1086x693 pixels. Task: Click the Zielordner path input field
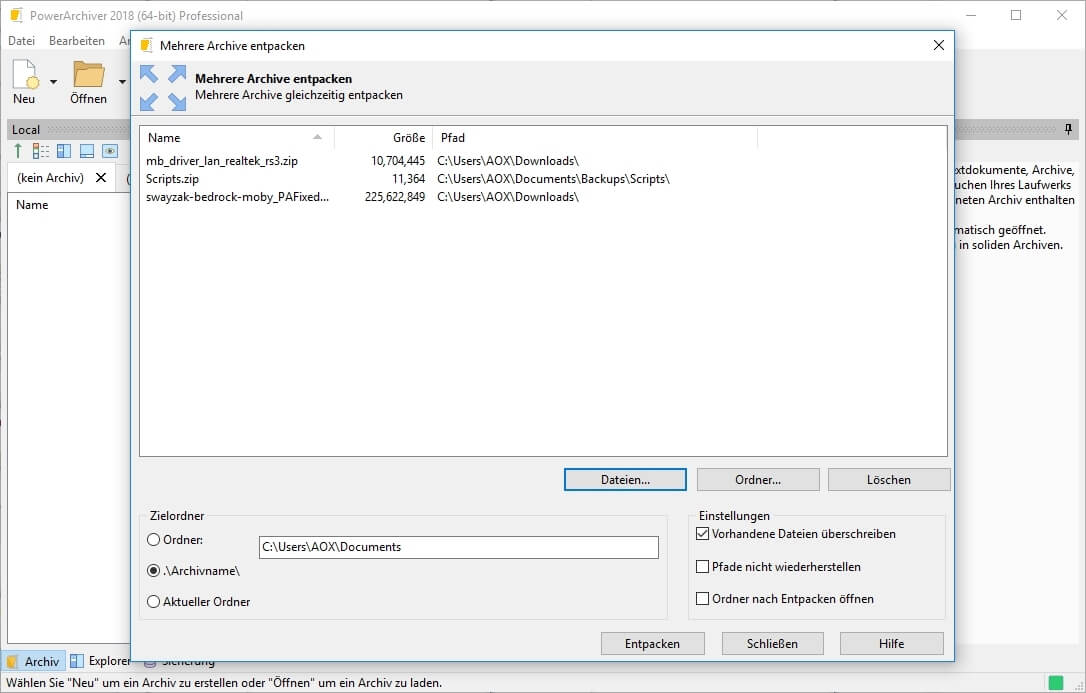click(x=458, y=547)
